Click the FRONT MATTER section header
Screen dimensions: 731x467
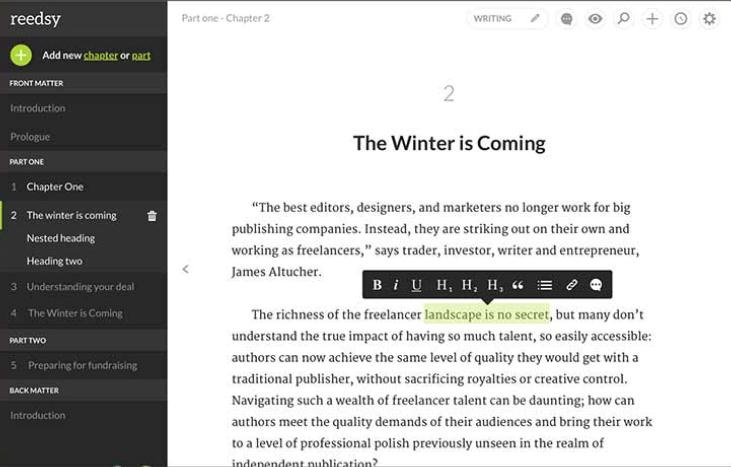[x=36, y=83]
